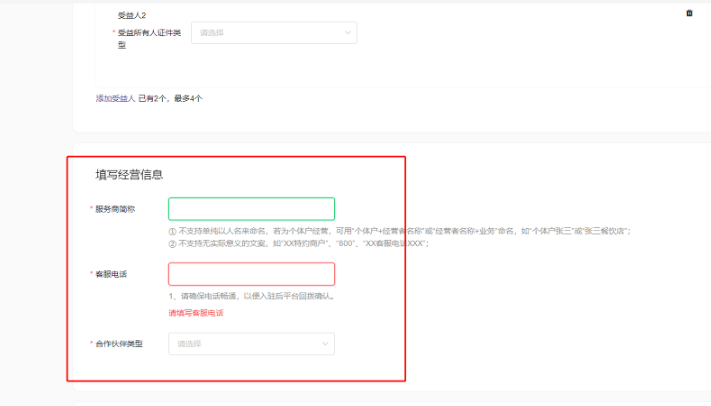Screen dimensions: 711x406
Task: Click the 受益人2 section title
Action: pos(132,16)
